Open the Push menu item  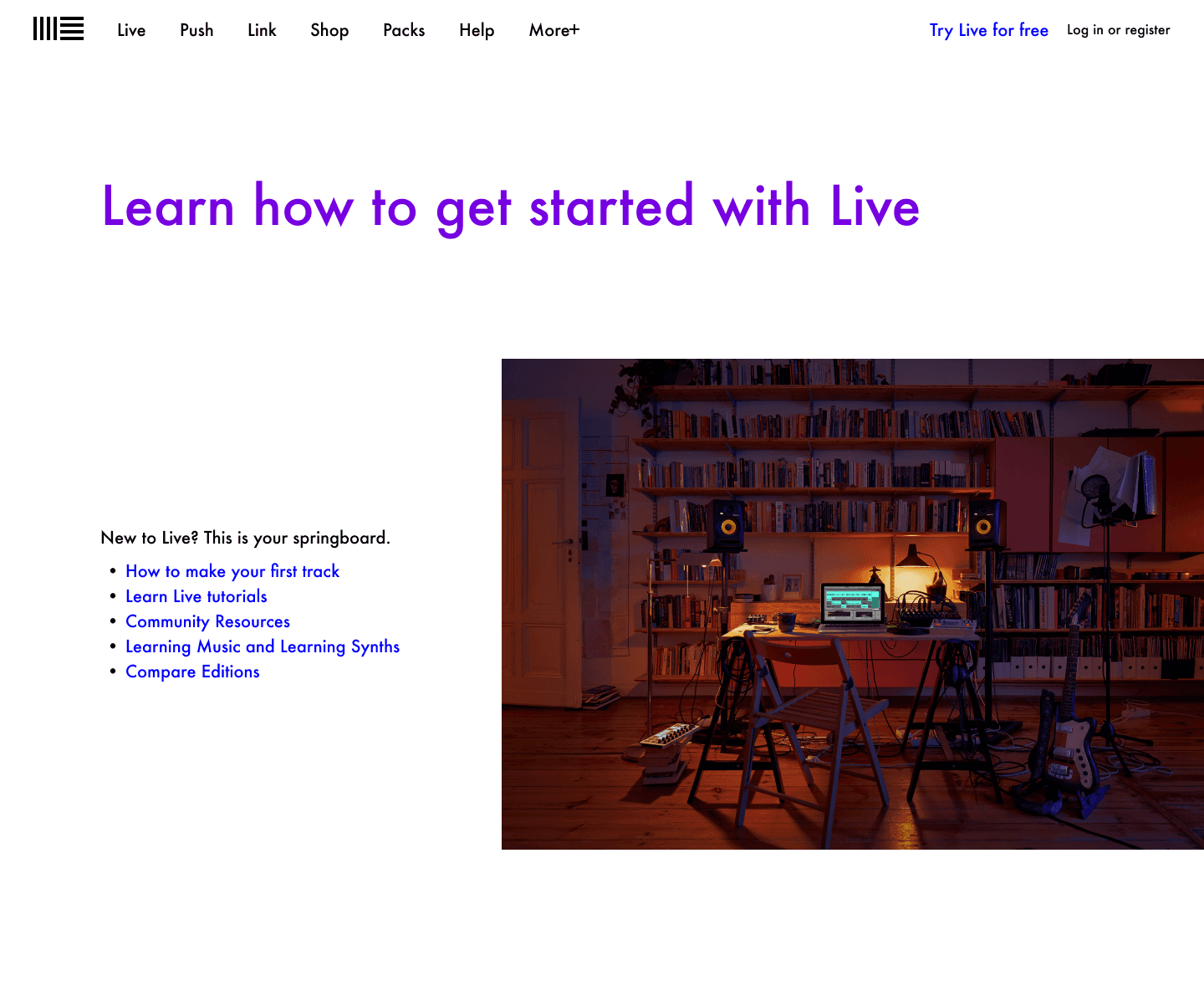[196, 30]
